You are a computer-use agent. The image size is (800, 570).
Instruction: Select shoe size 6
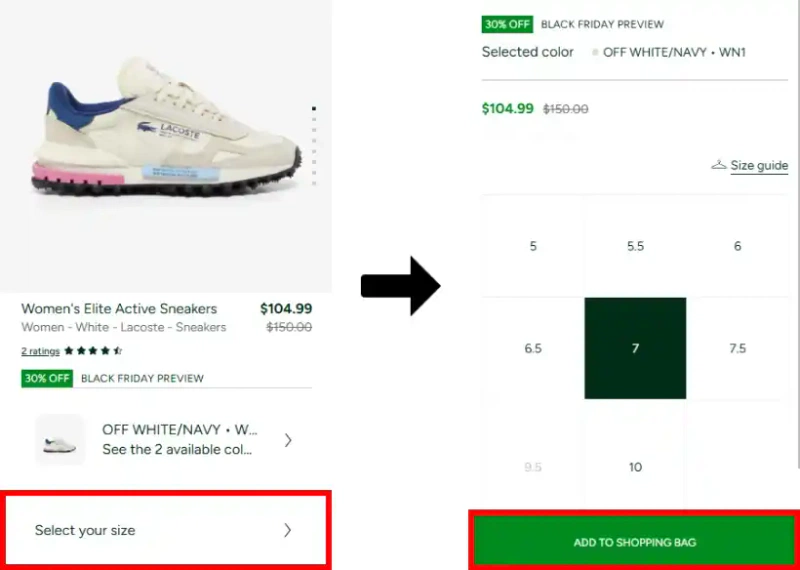tap(738, 246)
